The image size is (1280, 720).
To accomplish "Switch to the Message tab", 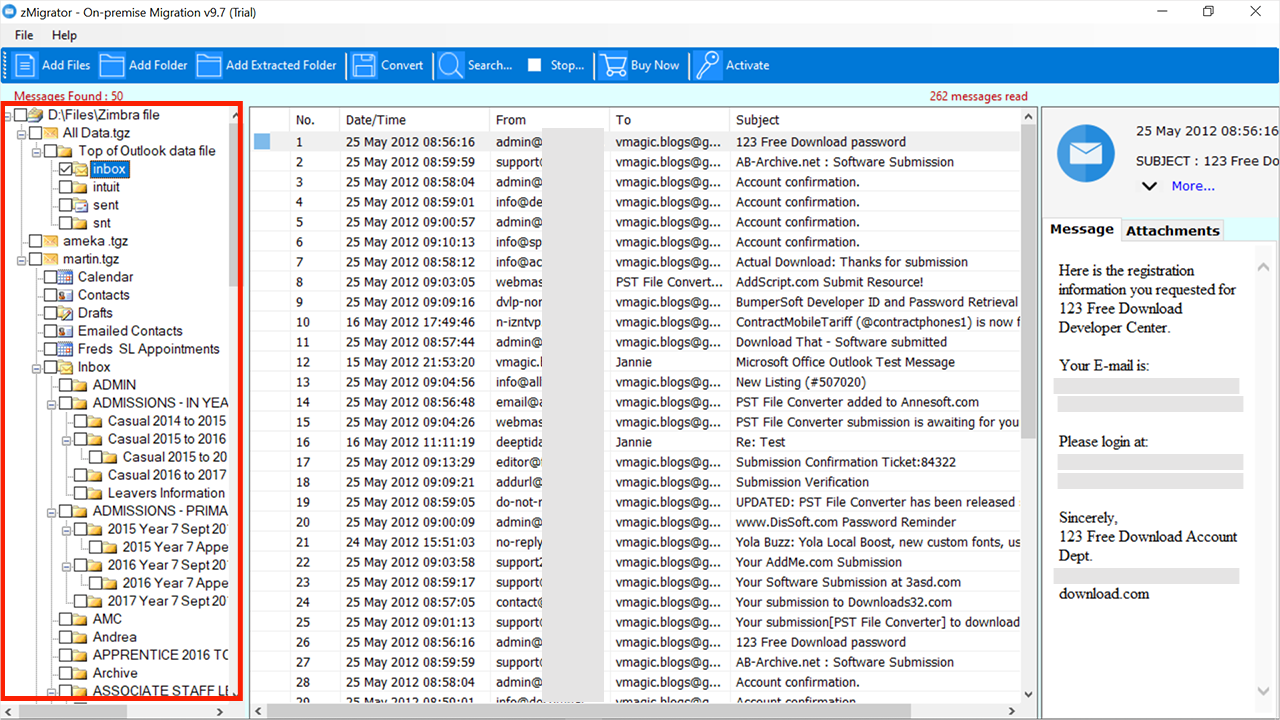I will pyautogui.click(x=1081, y=229).
